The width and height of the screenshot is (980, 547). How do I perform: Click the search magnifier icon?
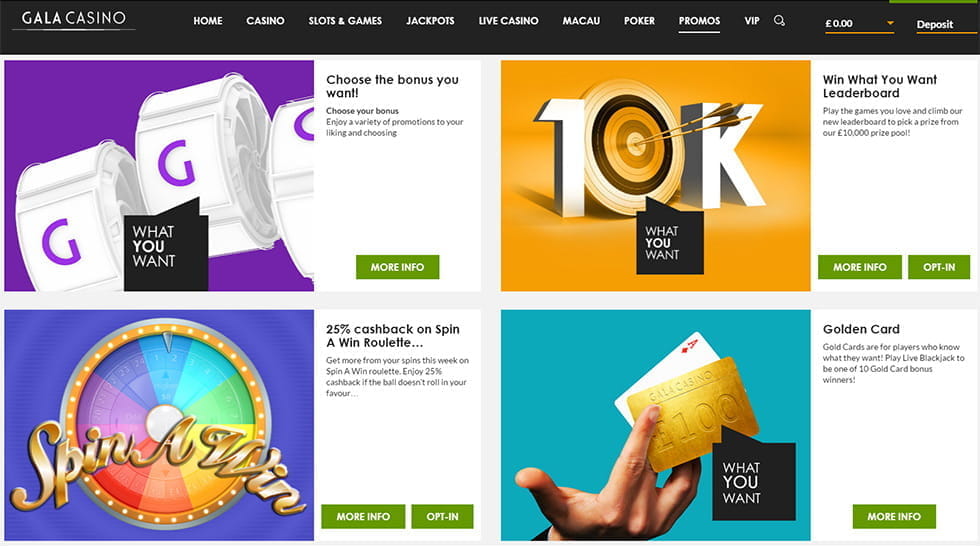pyautogui.click(x=779, y=21)
